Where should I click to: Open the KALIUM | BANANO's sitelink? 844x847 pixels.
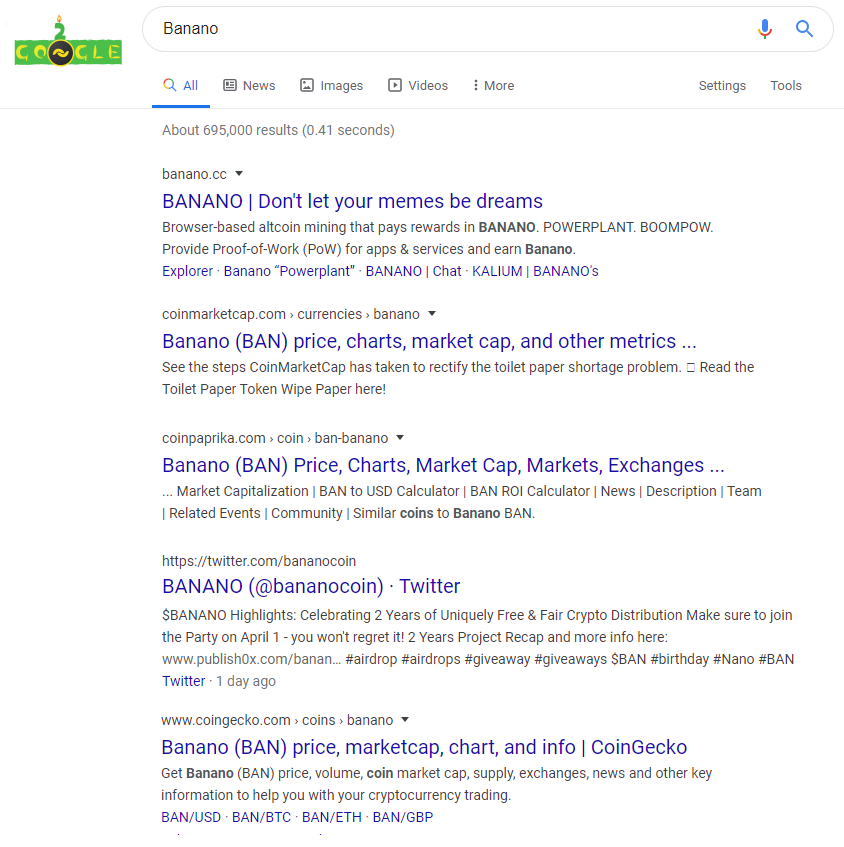[535, 271]
